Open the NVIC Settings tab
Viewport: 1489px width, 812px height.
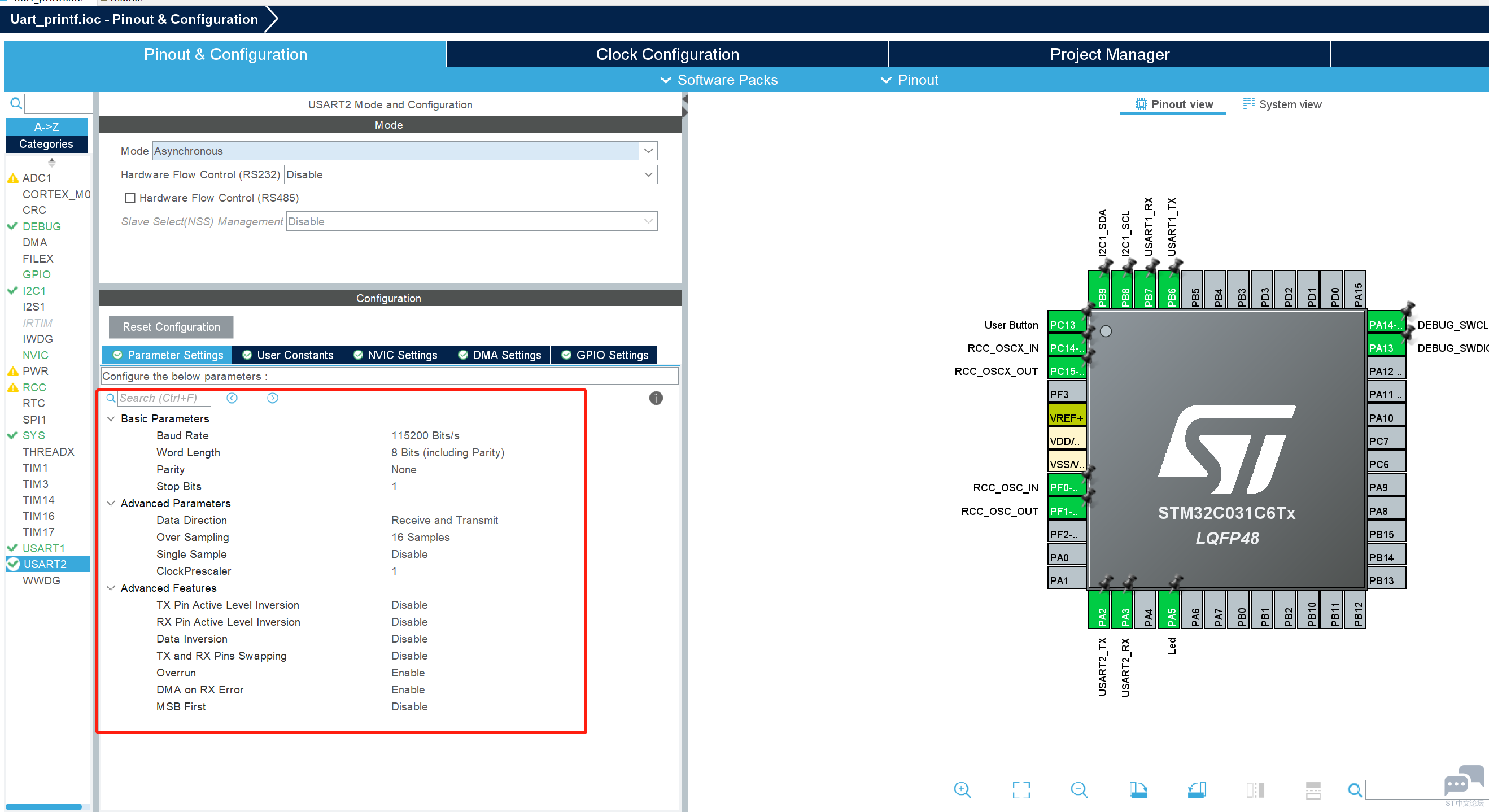point(395,355)
